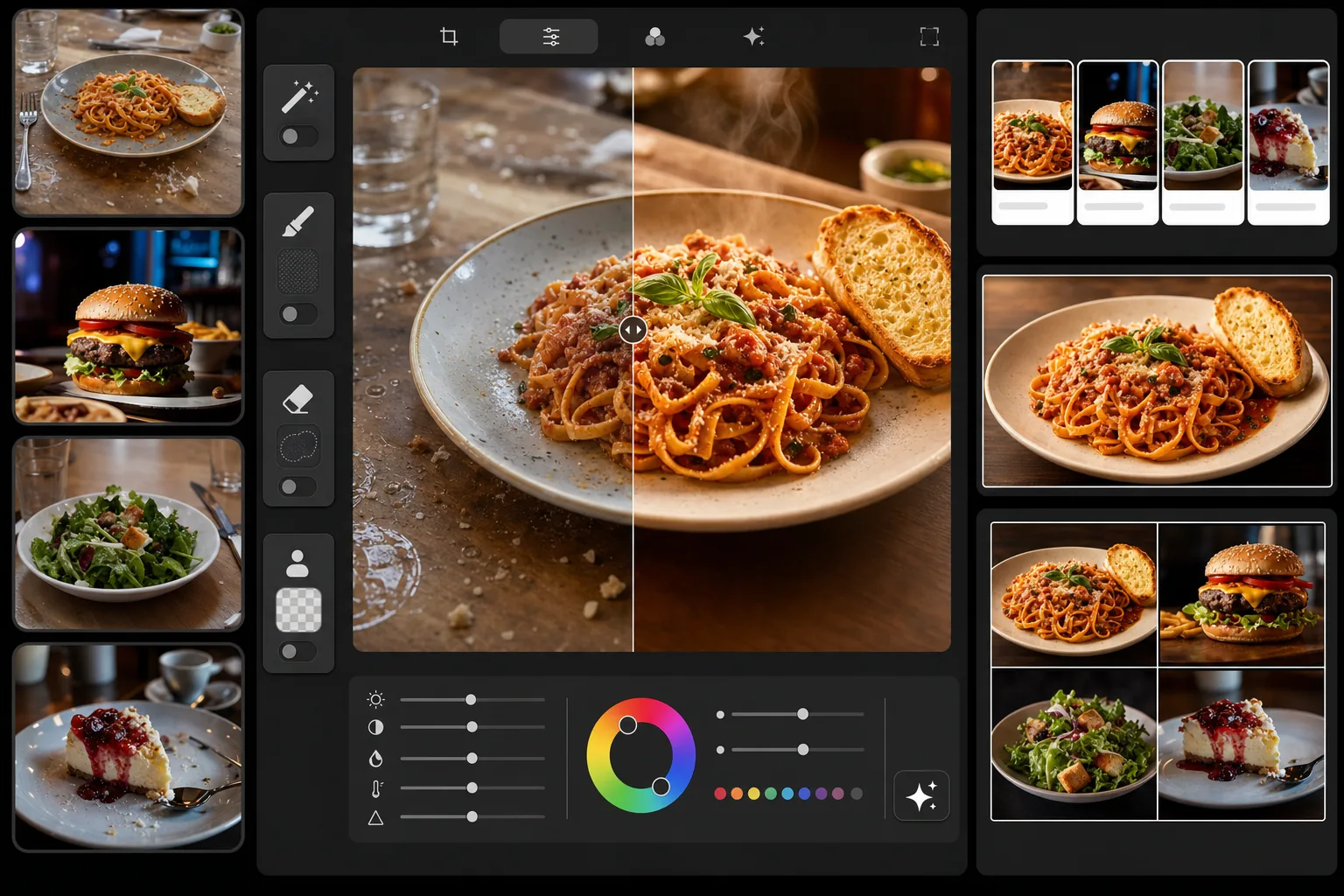Viewport: 1344px width, 896px height.
Task: Click the contrast half-circle icon
Action: click(376, 727)
